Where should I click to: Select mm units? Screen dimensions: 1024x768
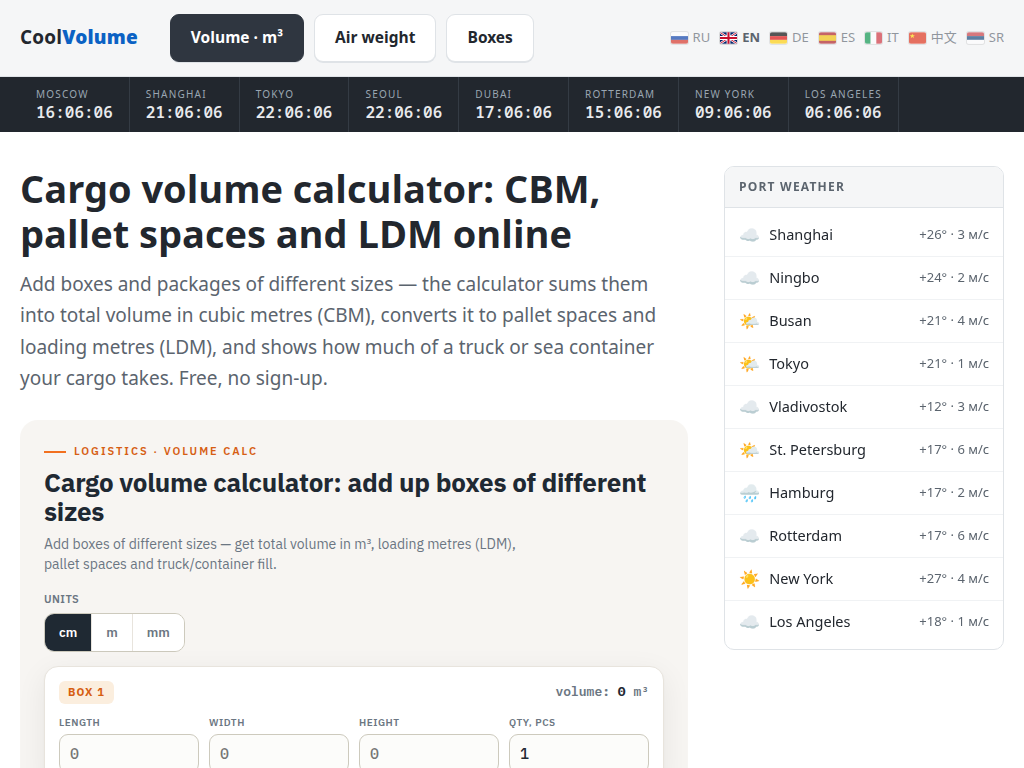pos(158,632)
